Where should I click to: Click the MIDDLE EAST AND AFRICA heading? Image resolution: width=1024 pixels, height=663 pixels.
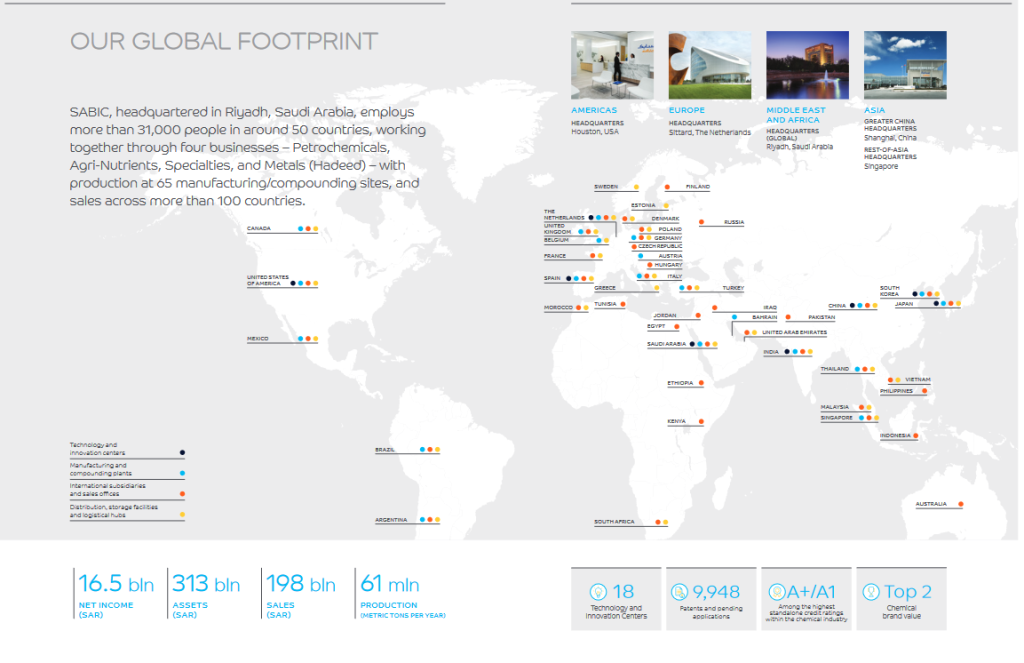tap(795, 115)
